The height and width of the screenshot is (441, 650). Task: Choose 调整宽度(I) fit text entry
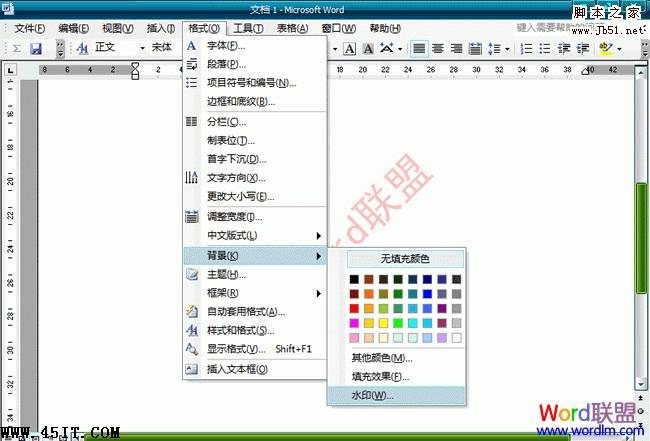pyautogui.click(x=255, y=217)
